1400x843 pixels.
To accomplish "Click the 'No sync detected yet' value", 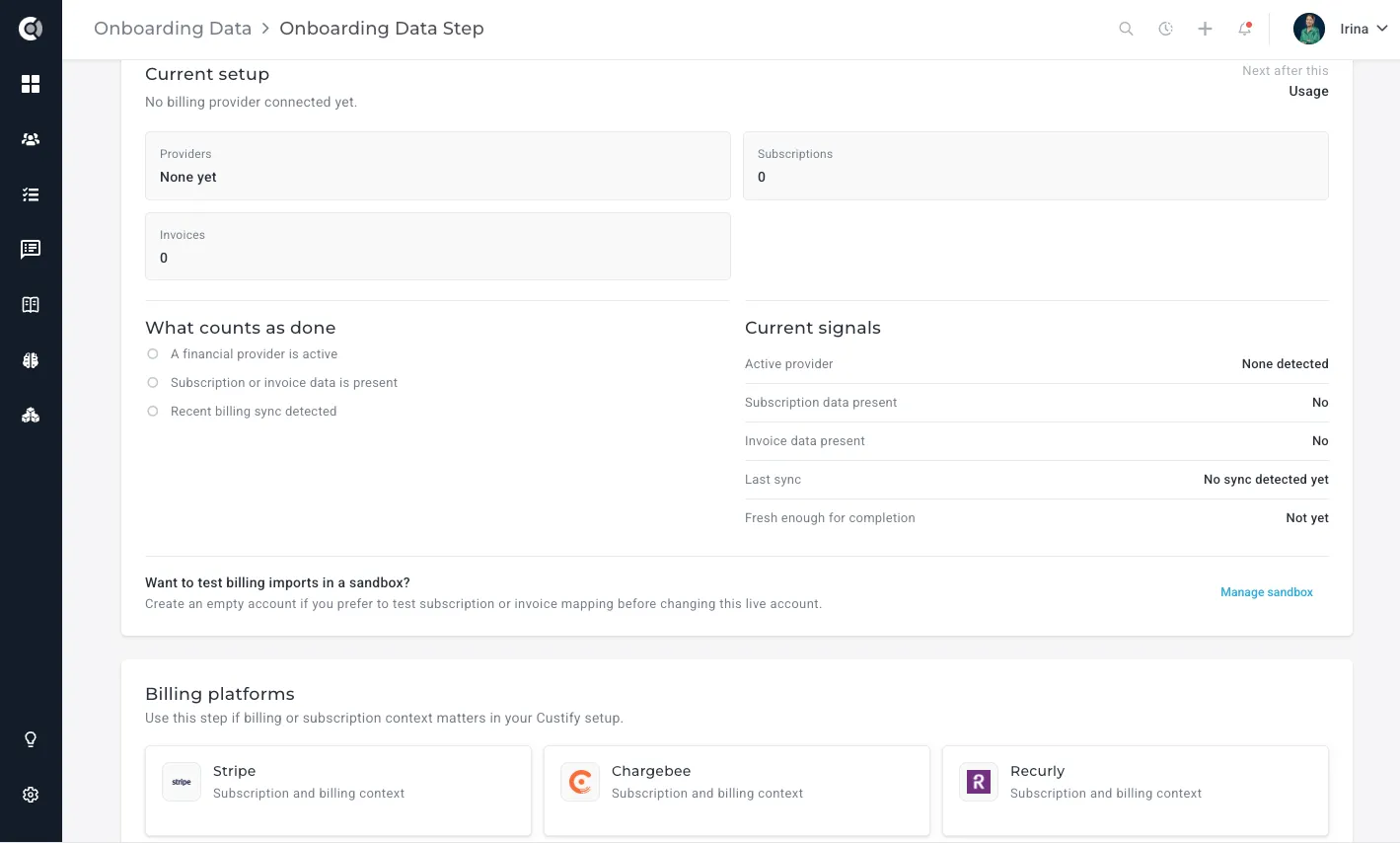I will [1266, 480].
